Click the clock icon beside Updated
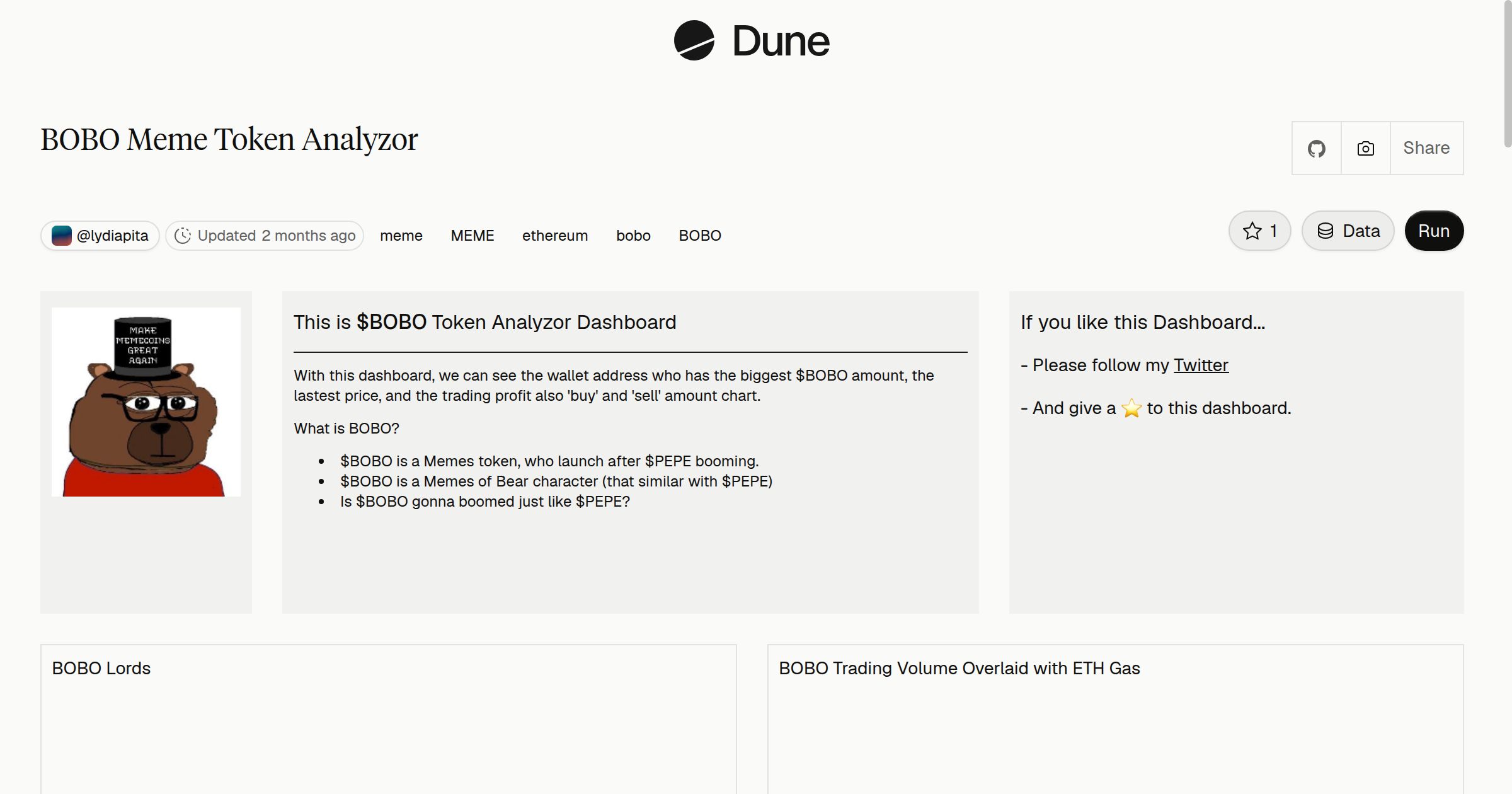The width and height of the screenshot is (1512, 794). pyautogui.click(x=183, y=236)
